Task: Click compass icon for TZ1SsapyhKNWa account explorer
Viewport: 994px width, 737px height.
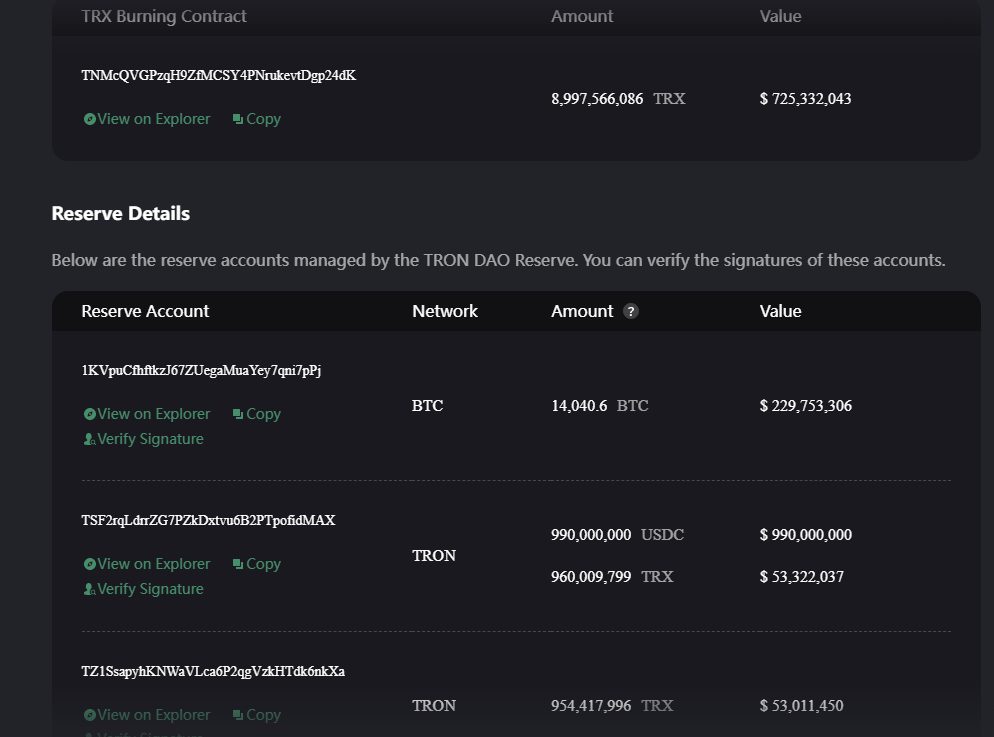Action: [89, 715]
